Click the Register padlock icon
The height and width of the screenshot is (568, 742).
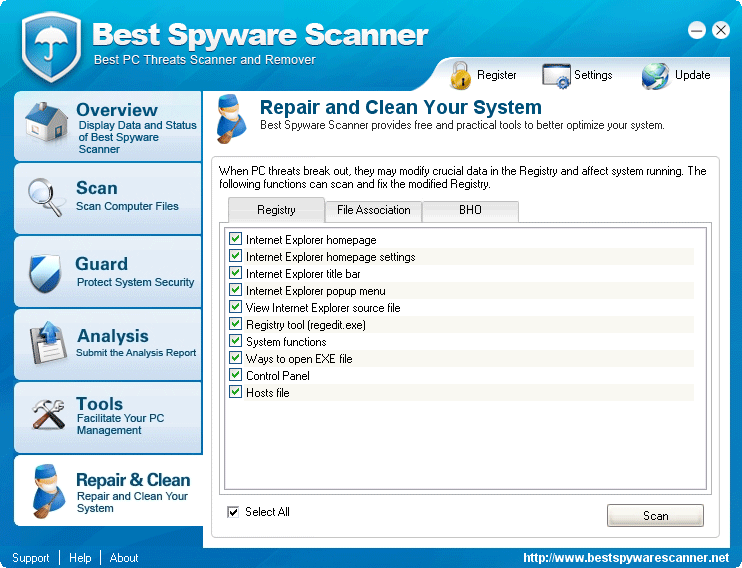pos(460,76)
